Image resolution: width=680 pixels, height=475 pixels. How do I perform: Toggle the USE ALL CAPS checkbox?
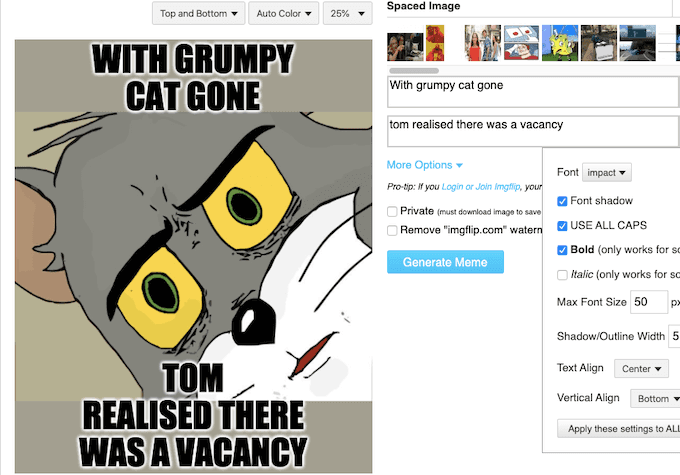[562, 226]
